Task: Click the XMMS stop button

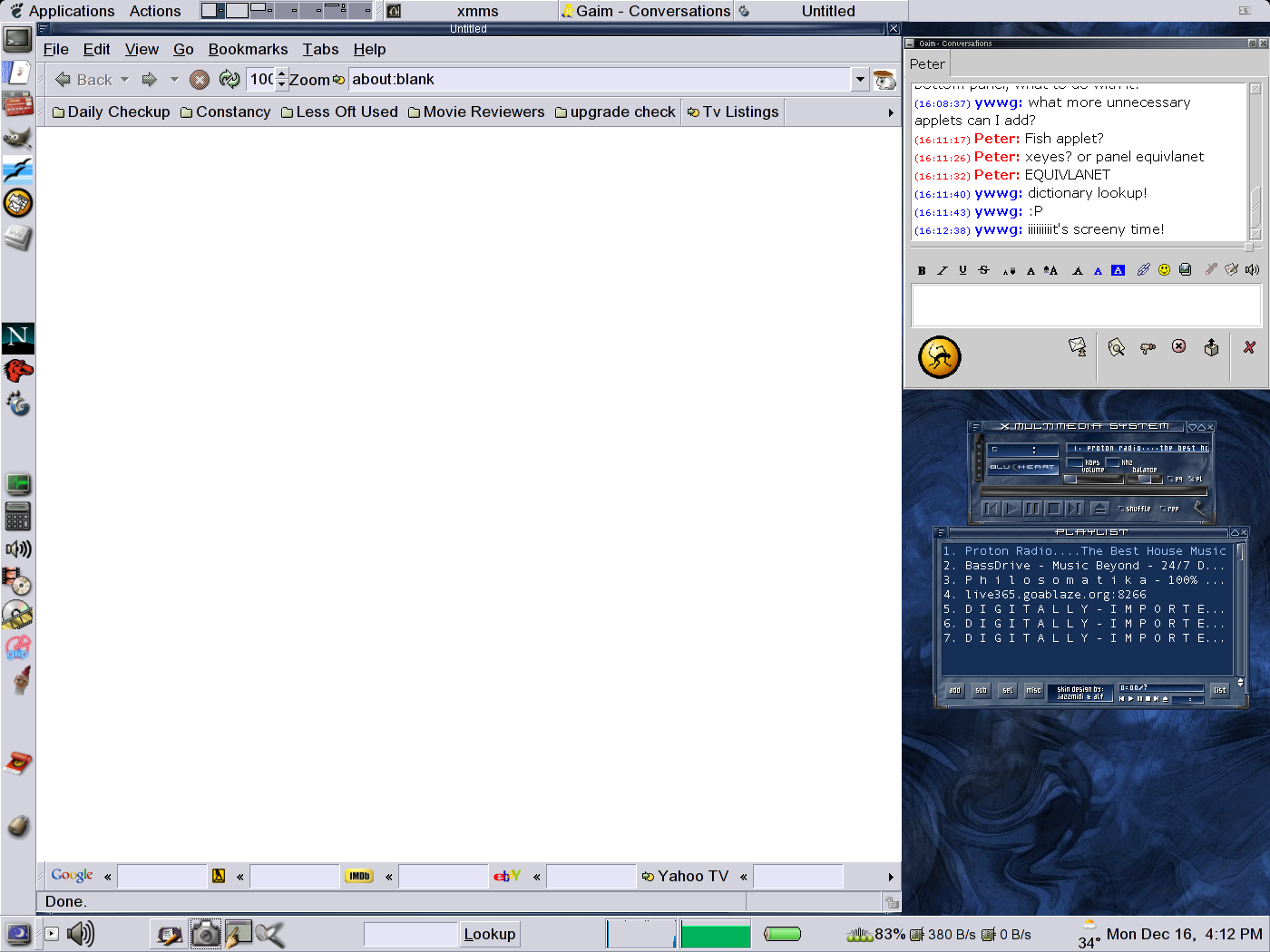Action: tap(1053, 509)
